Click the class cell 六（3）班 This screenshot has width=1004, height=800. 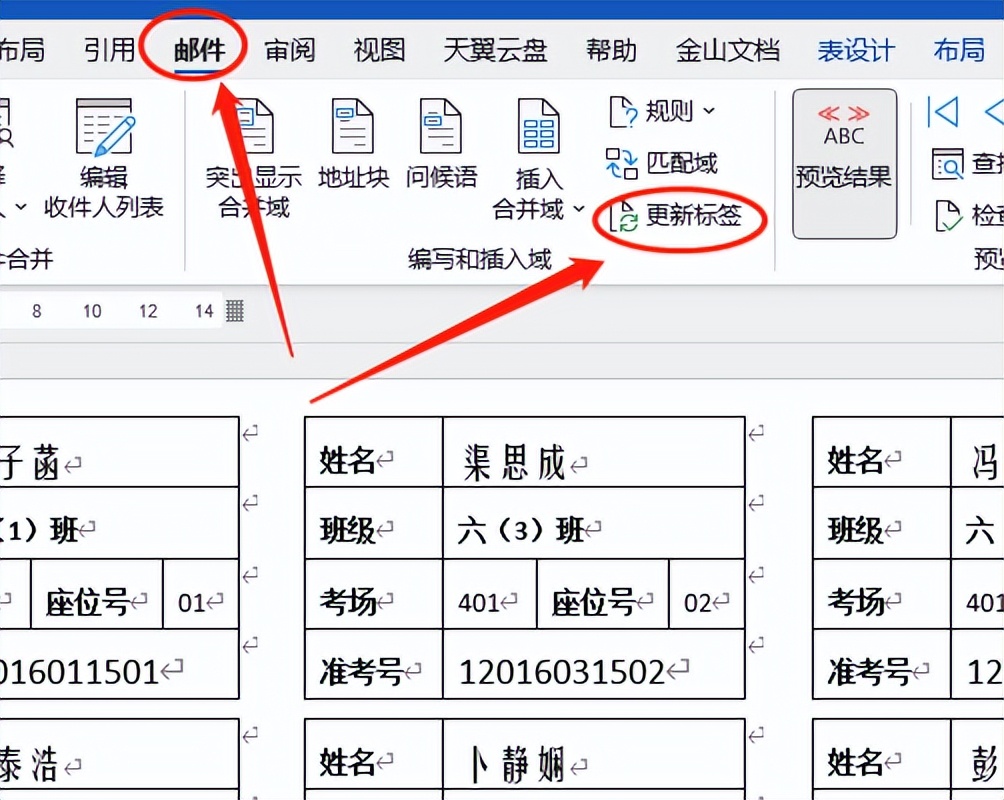click(x=594, y=522)
